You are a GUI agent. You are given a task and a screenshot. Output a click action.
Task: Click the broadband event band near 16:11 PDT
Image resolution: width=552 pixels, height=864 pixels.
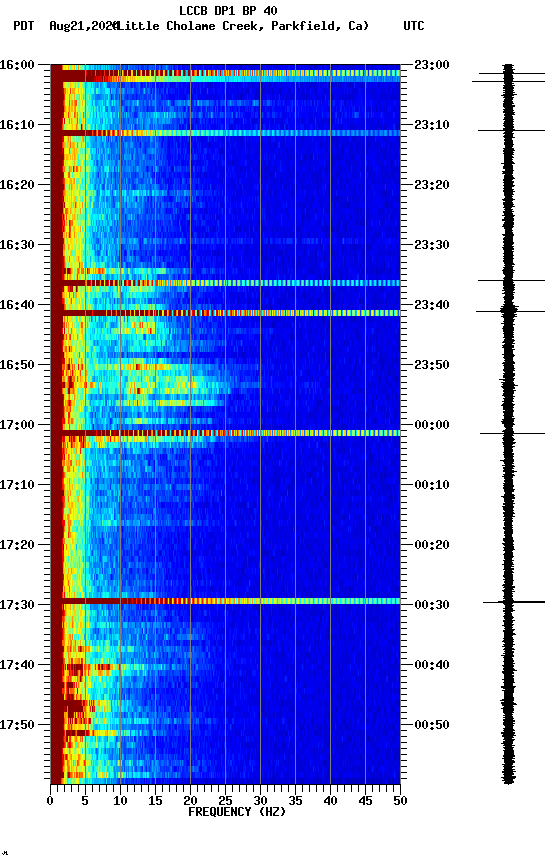point(225,133)
